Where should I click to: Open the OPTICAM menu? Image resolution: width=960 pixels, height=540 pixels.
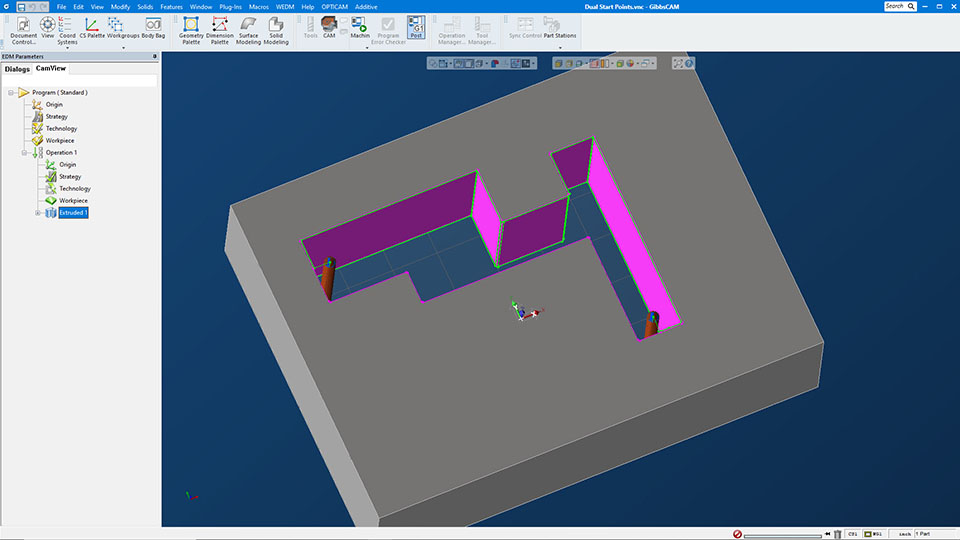(335, 7)
